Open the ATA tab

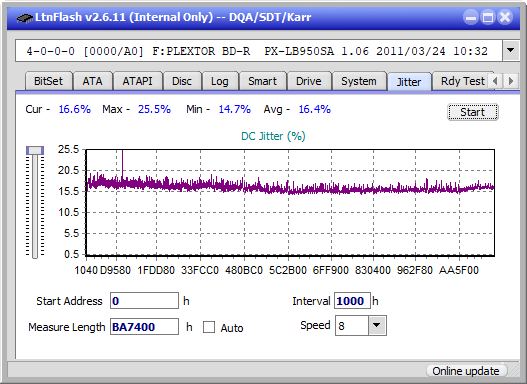coord(92,81)
